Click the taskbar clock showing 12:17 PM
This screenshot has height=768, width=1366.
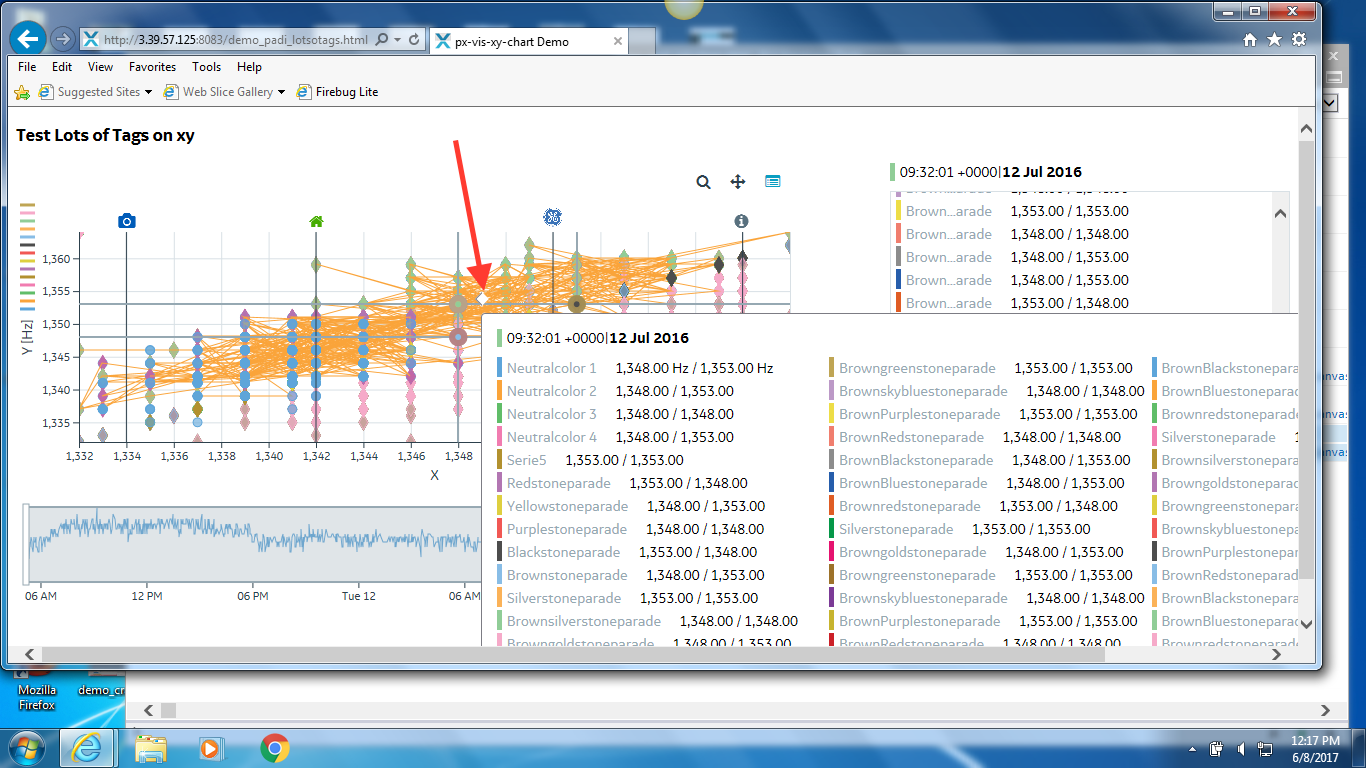pos(1315,748)
